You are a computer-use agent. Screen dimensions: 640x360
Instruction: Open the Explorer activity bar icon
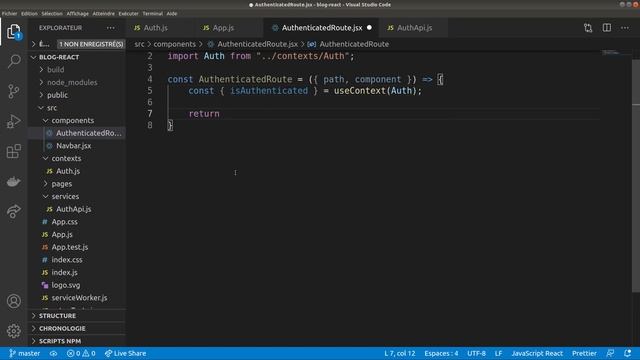[13, 32]
